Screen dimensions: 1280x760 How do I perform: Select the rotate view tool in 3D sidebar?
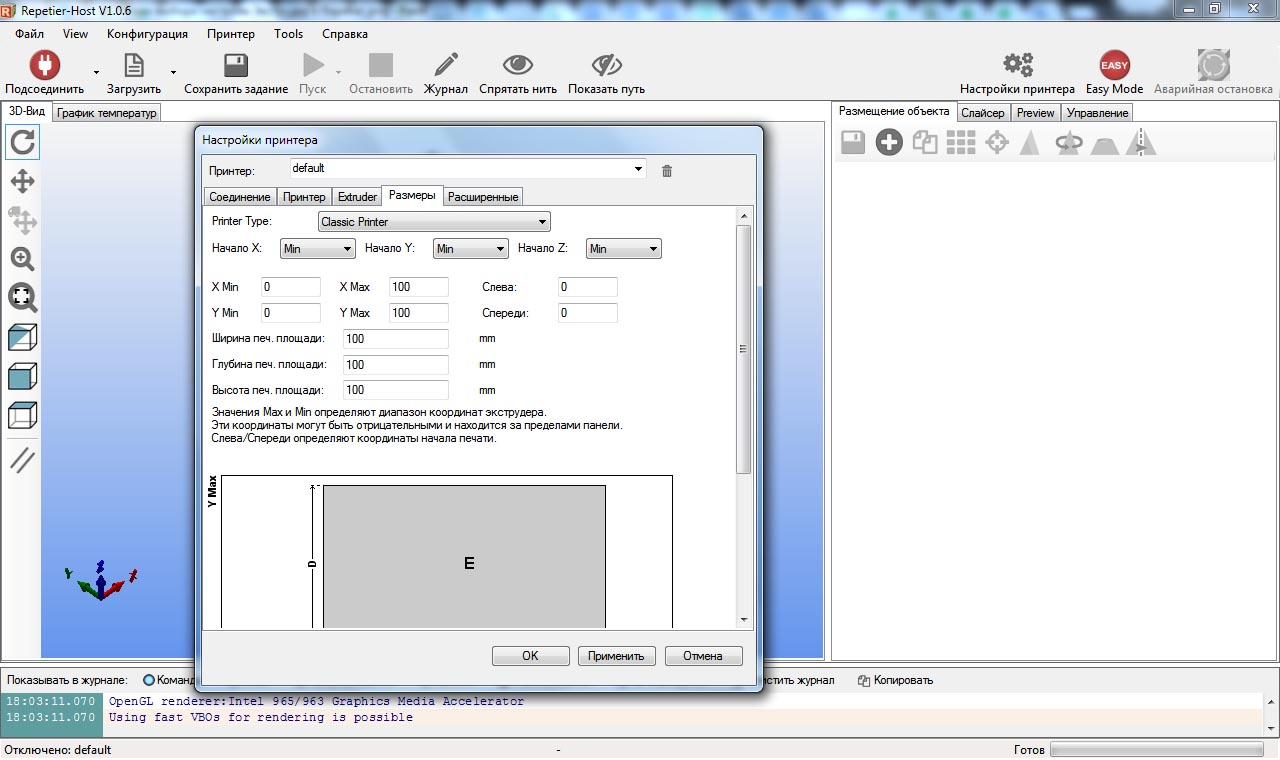pos(22,142)
